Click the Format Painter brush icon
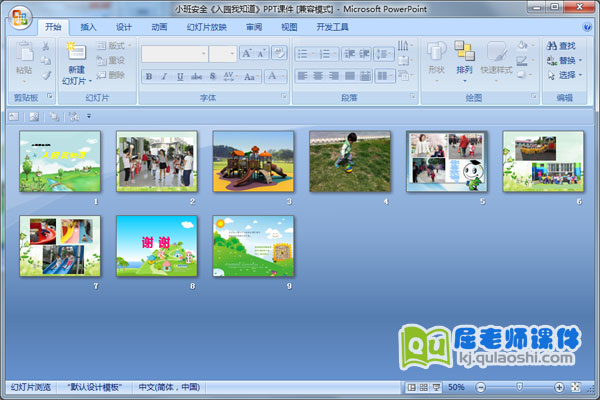 click(46, 75)
